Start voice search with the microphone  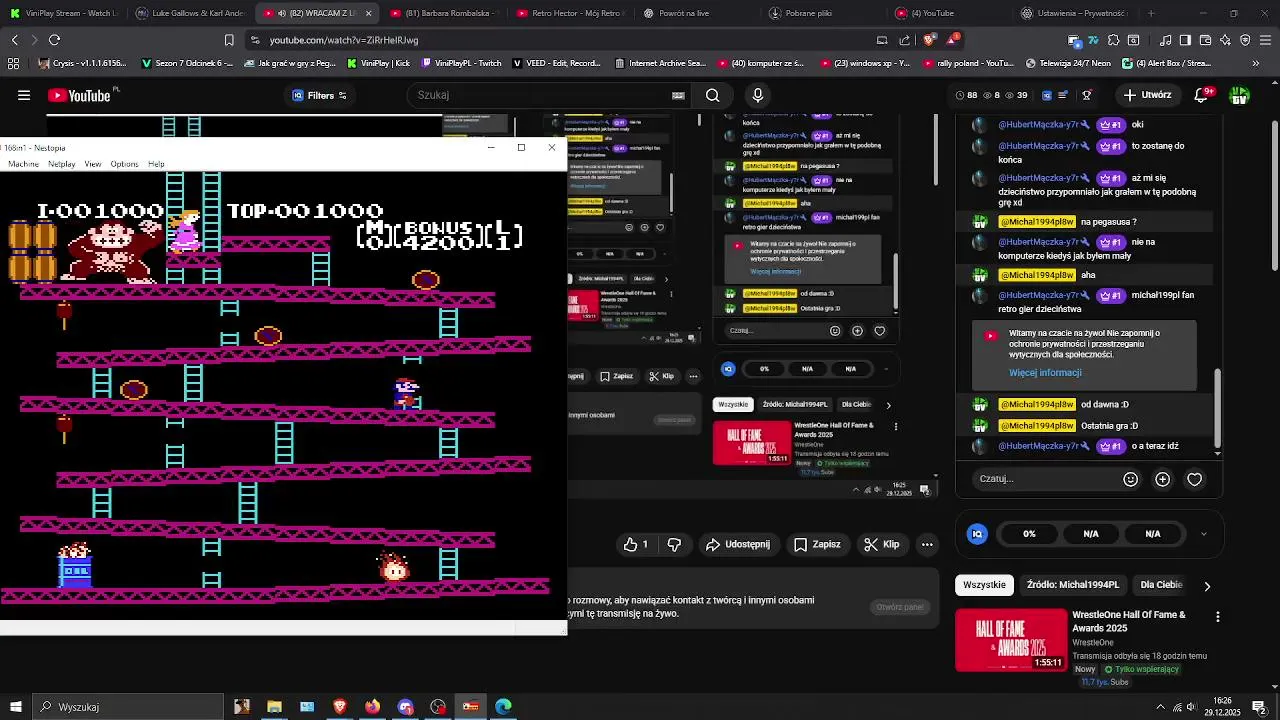pyautogui.click(x=758, y=96)
